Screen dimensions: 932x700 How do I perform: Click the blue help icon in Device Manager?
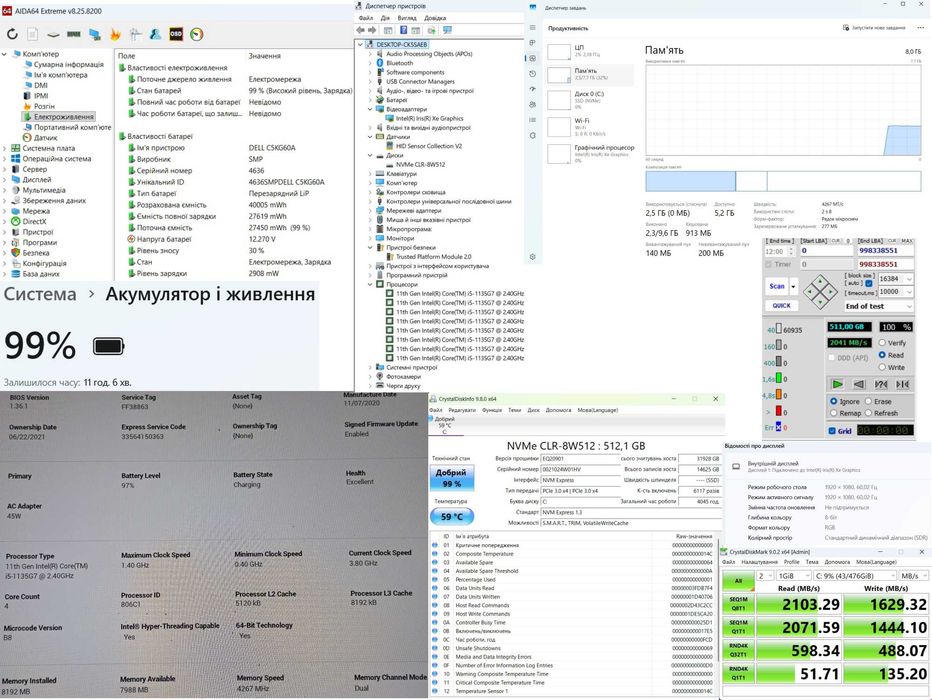pyautogui.click(x=403, y=30)
